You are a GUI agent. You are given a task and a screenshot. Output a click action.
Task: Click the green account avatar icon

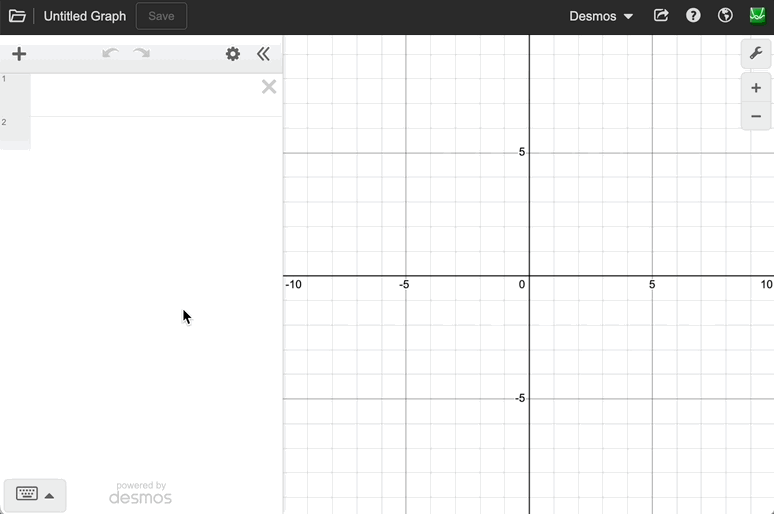(757, 16)
